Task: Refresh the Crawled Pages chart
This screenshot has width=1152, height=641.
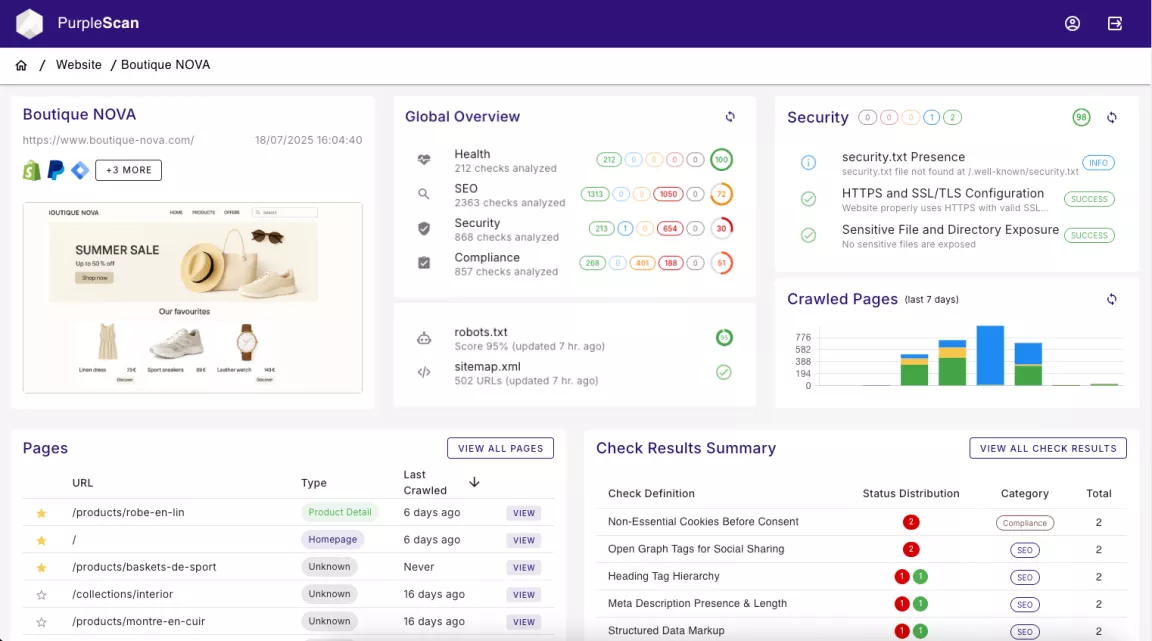Action: [x=1111, y=299]
